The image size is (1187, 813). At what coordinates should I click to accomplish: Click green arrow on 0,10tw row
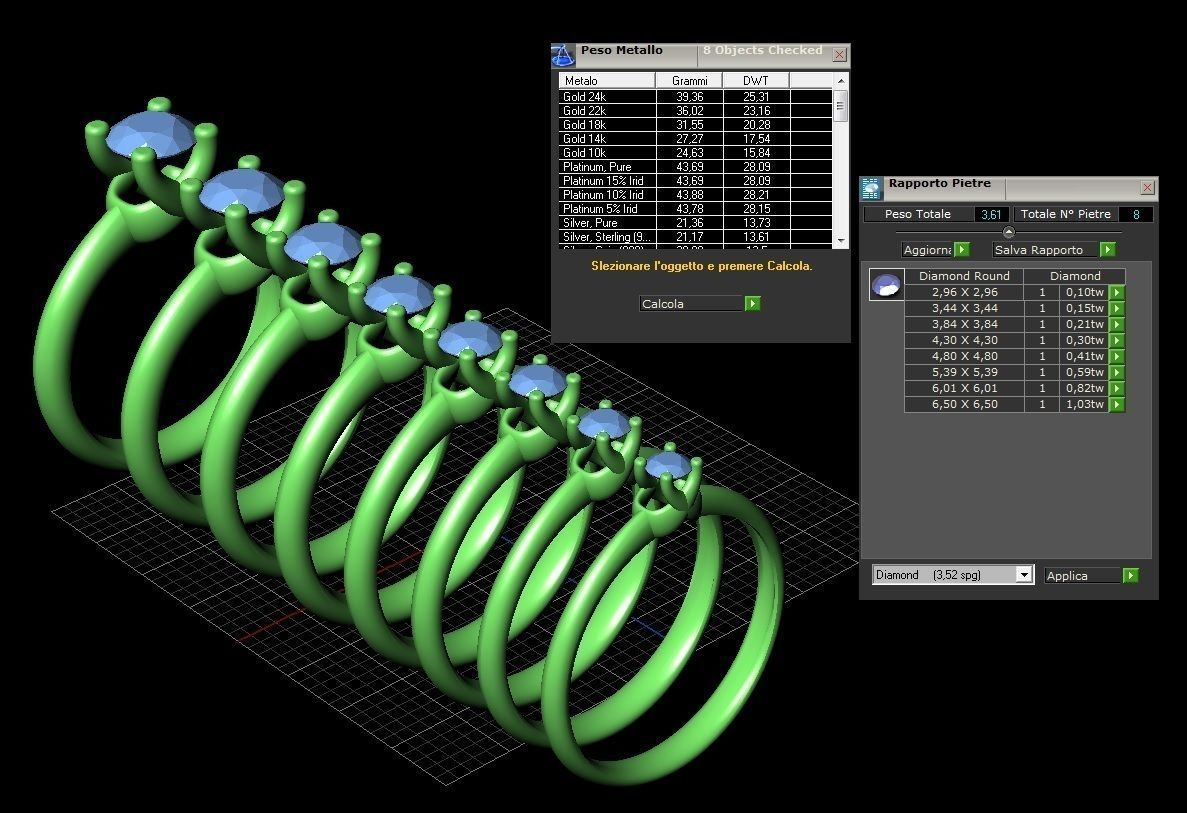pyautogui.click(x=1117, y=292)
